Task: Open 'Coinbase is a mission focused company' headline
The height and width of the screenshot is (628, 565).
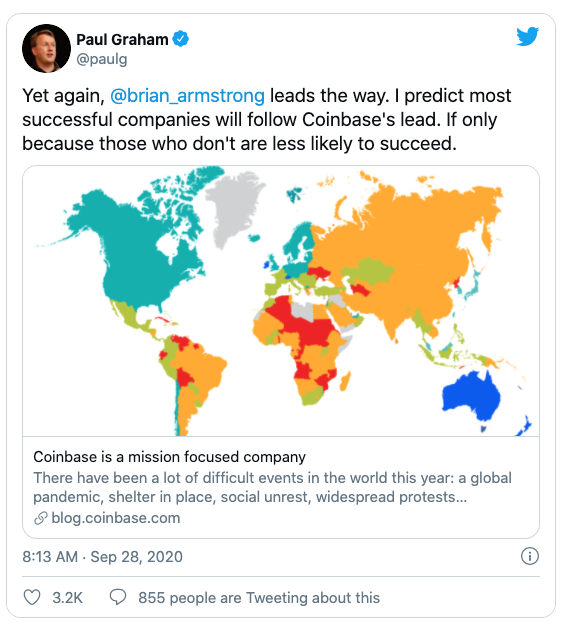Action: click(x=169, y=457)
